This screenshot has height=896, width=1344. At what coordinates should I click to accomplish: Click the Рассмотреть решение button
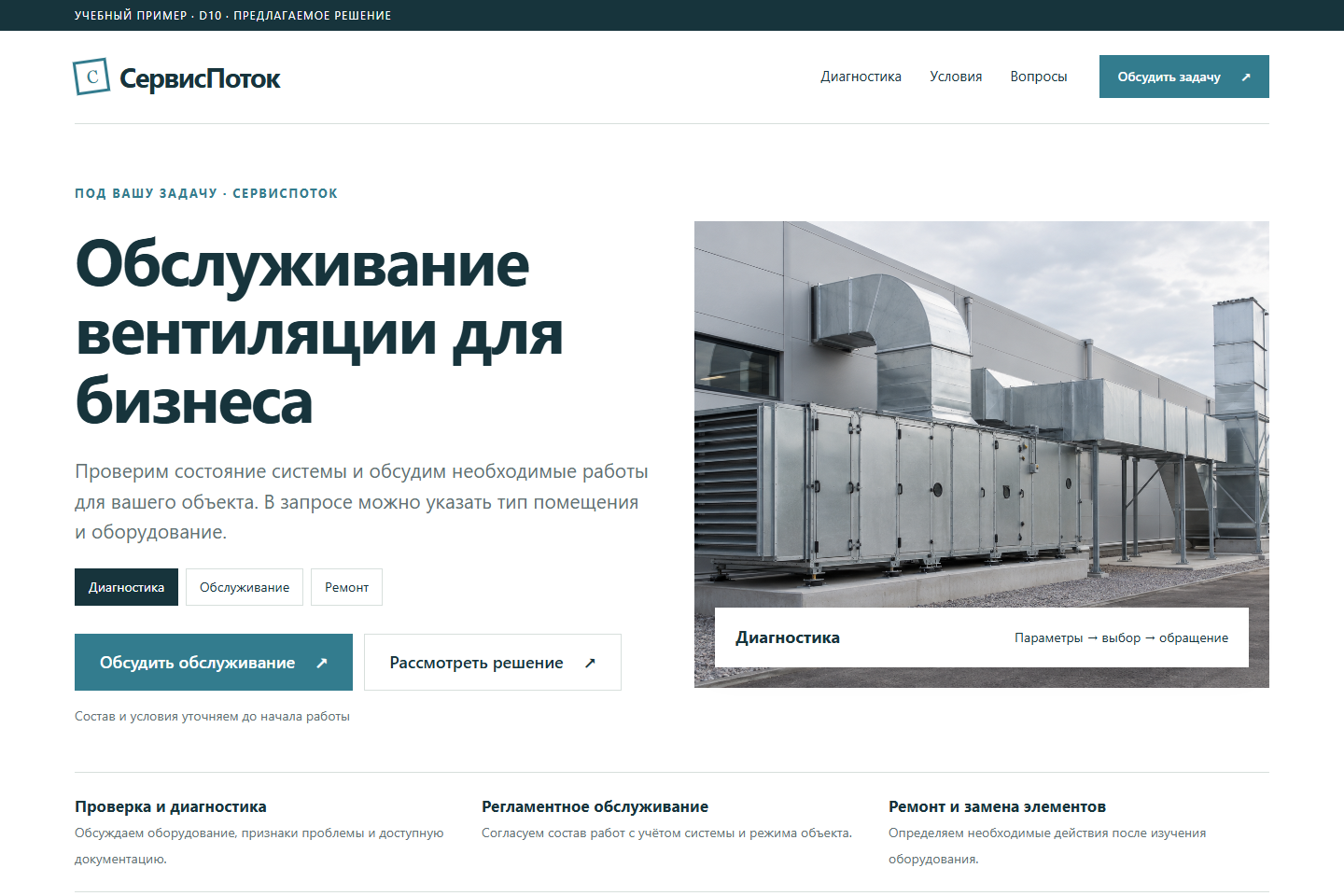point(493,663)
